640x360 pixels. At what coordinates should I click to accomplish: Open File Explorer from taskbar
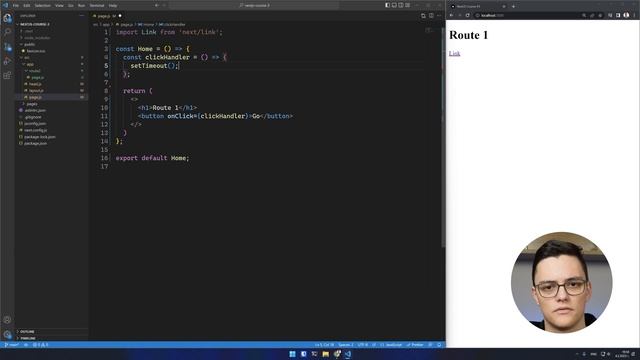coord(325,354)
